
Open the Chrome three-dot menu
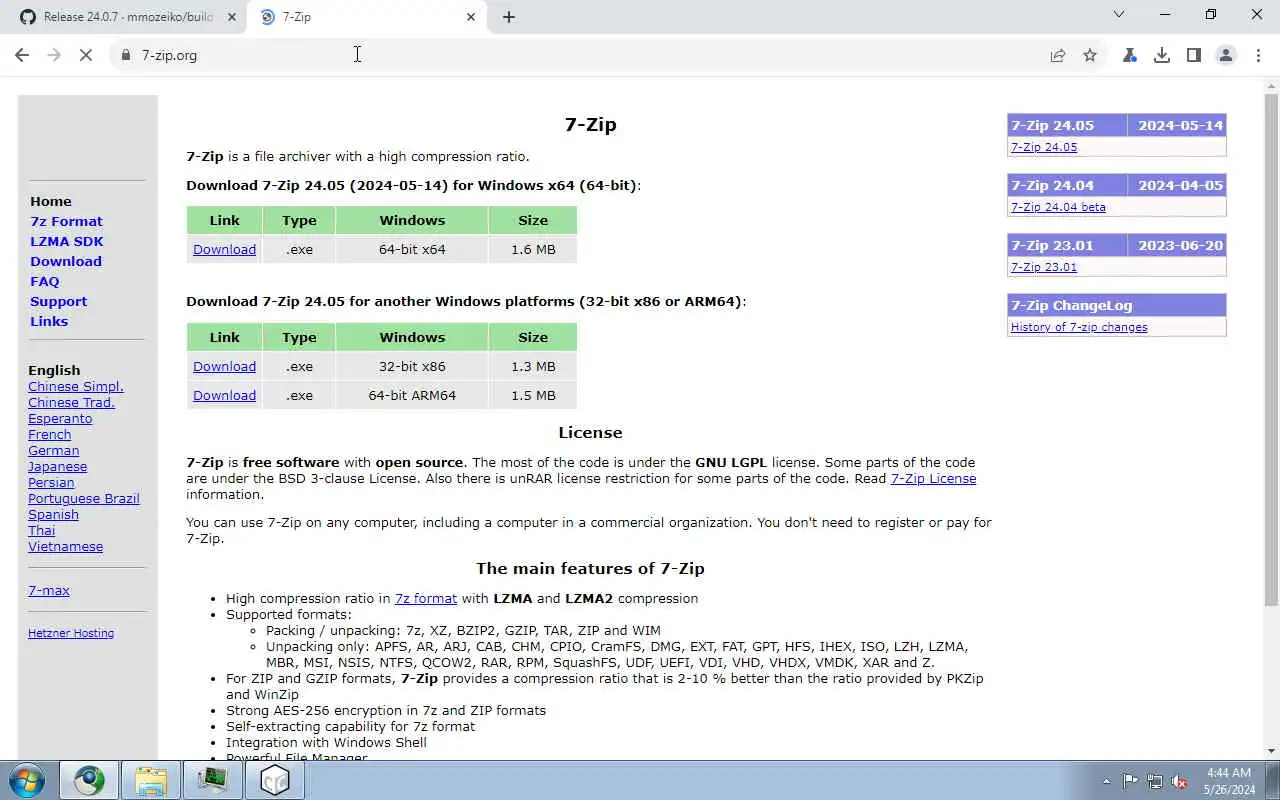click(x=1258, y=55)
